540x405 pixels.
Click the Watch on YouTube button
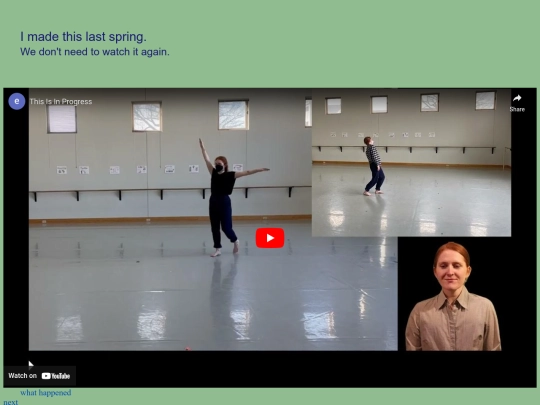[40, 376]
